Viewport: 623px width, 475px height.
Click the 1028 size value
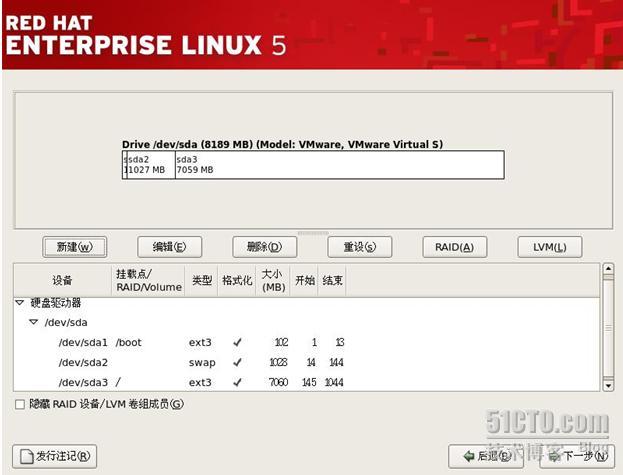pos(278,362)
